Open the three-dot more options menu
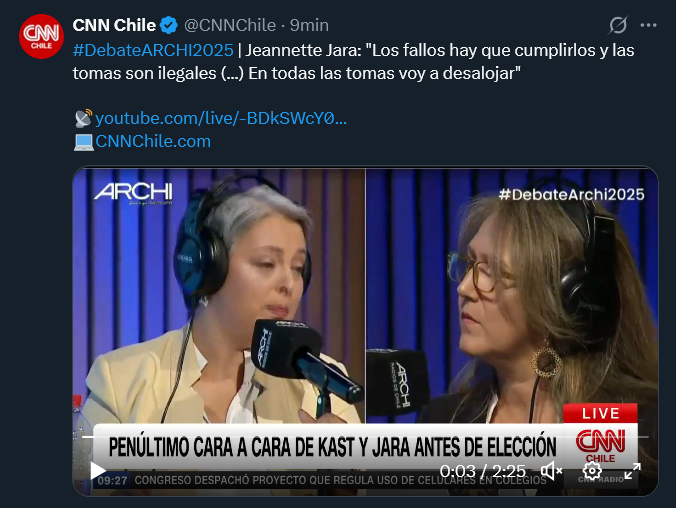This screenshot has height=508, width=676. click(648, 25)
